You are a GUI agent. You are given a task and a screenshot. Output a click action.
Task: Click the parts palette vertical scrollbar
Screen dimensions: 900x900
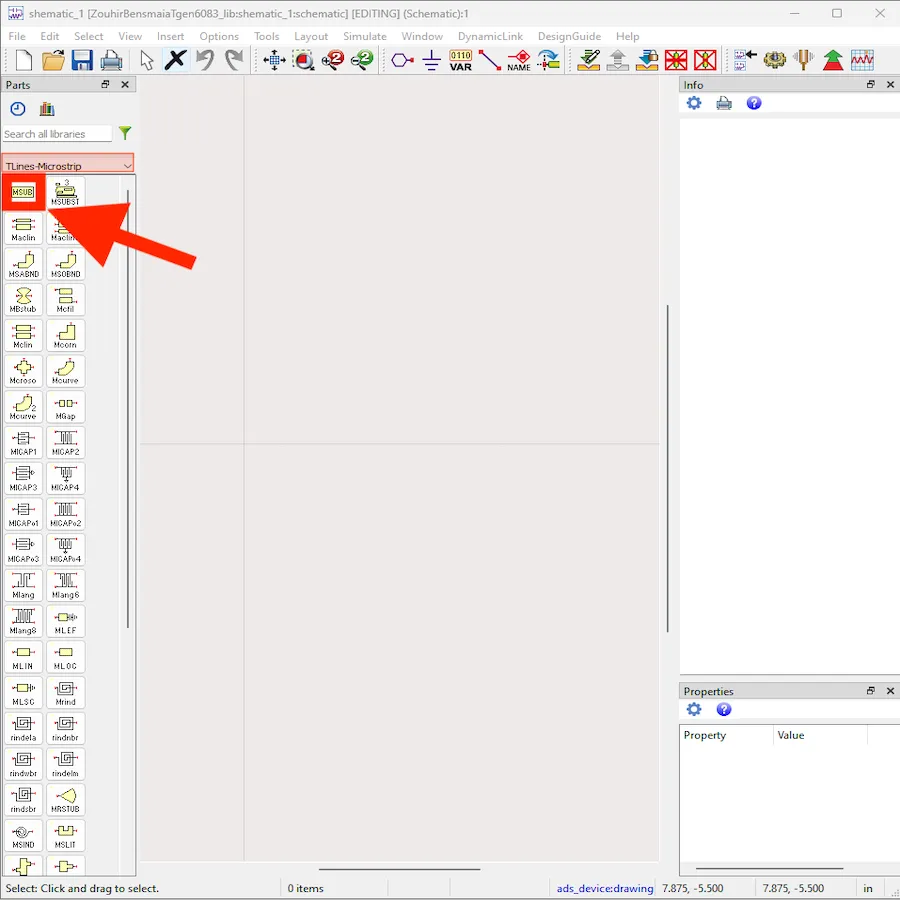pyautogui.click(x=127, y=408)
